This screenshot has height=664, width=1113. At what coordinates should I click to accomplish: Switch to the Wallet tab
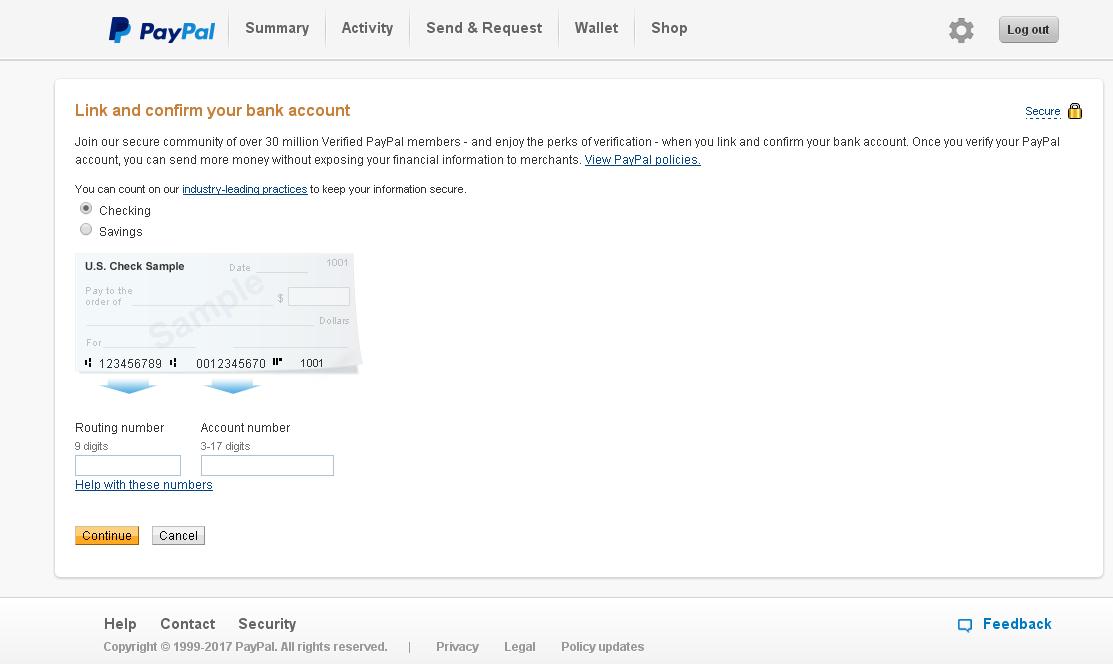click(596, 28)
